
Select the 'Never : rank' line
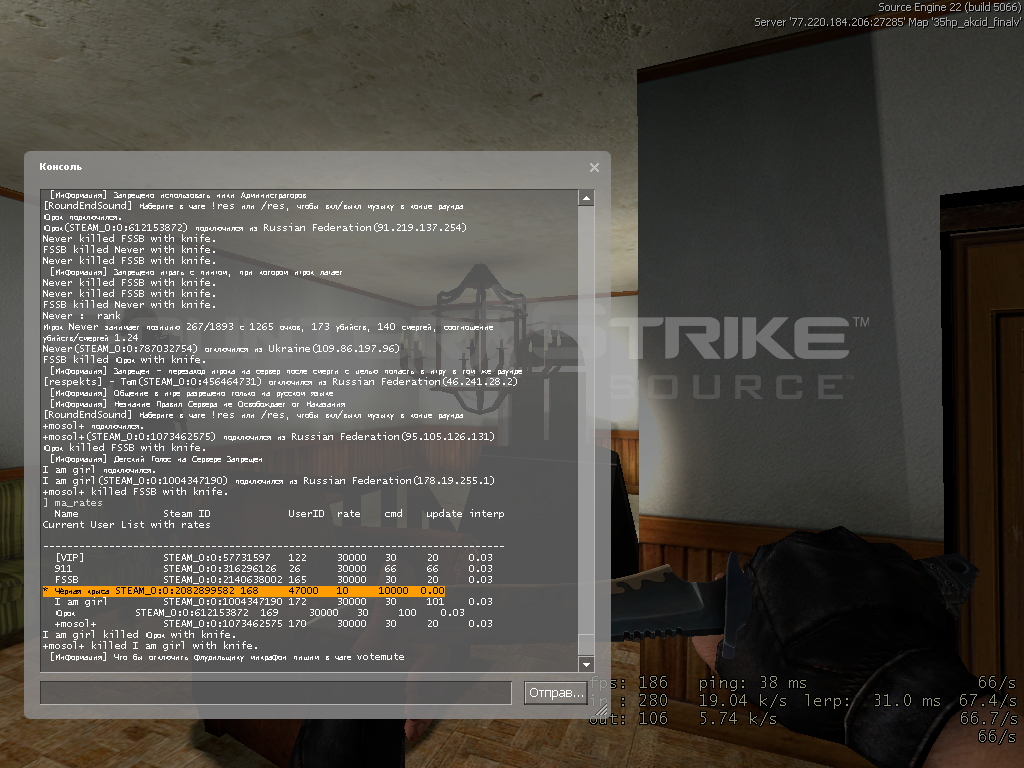[x=82, y=316]
